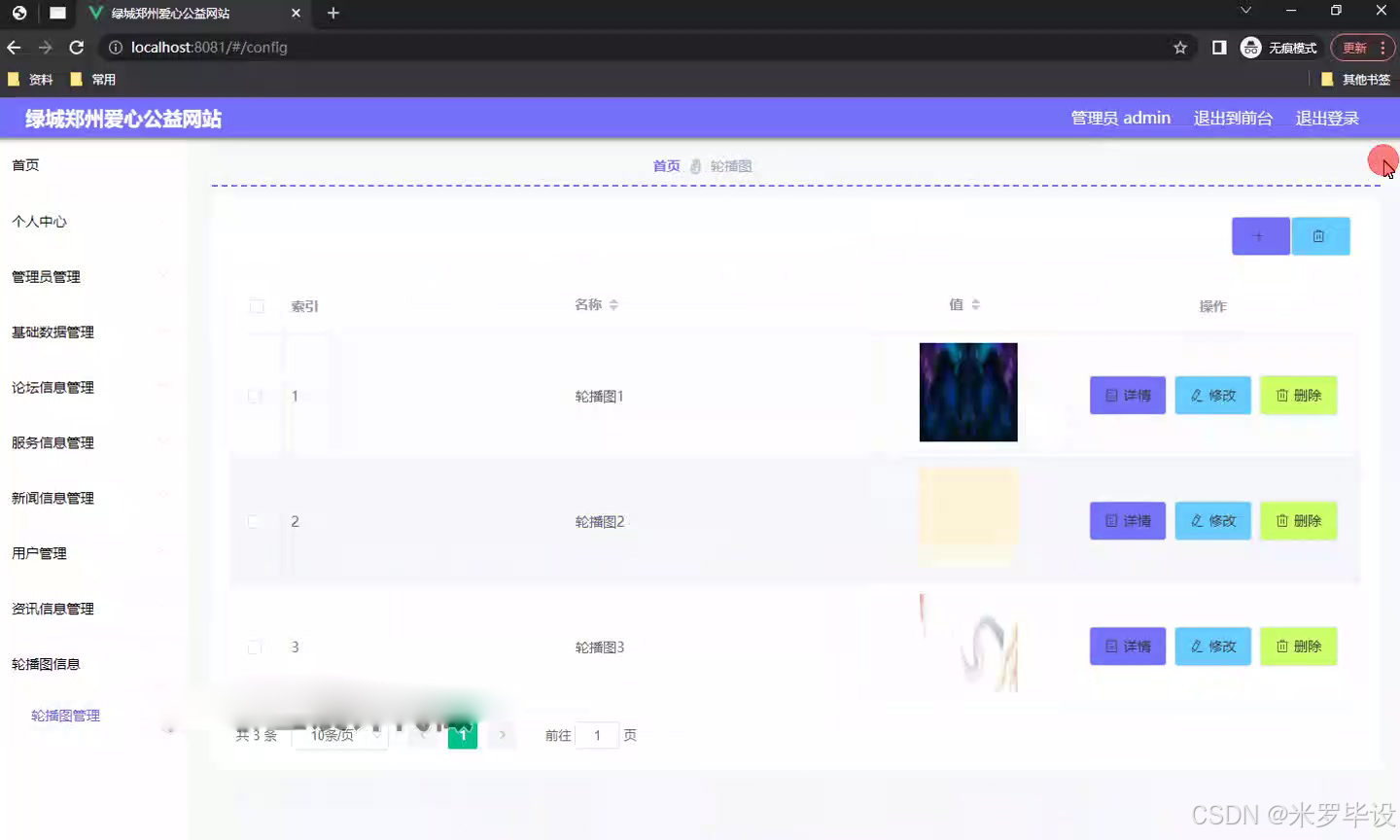1400x840 pixels.
Task: Click the add (+) carousel entry icon
Action: [x=1260, y=235]
